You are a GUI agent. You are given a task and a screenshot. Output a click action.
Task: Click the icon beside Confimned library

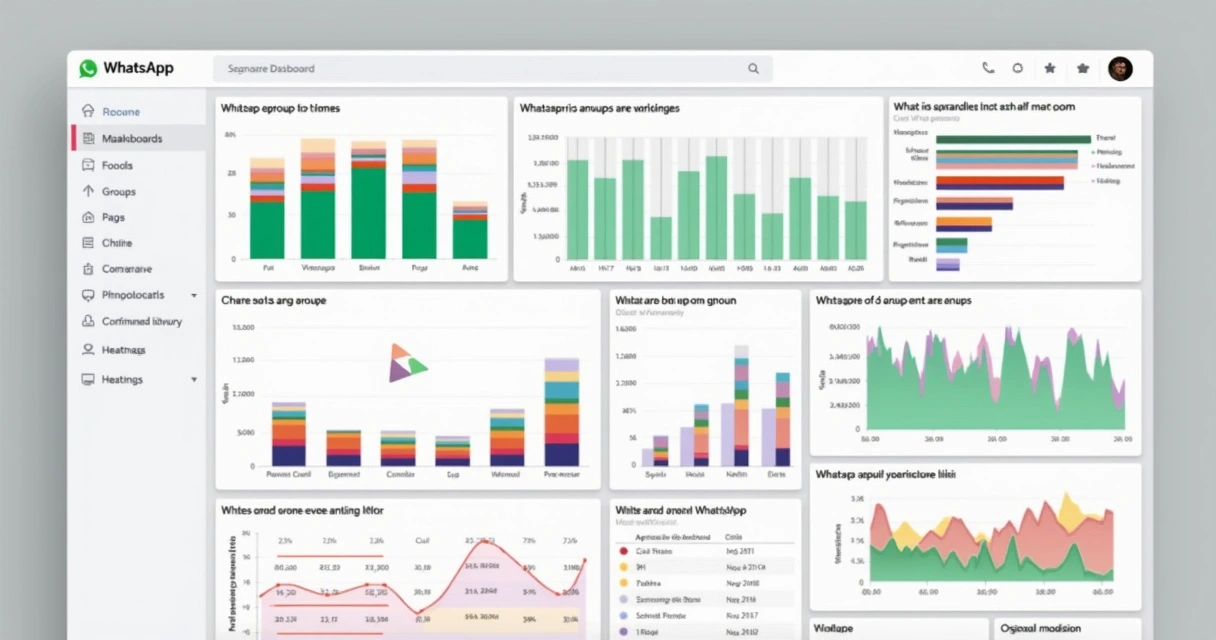tap(88, 322)
